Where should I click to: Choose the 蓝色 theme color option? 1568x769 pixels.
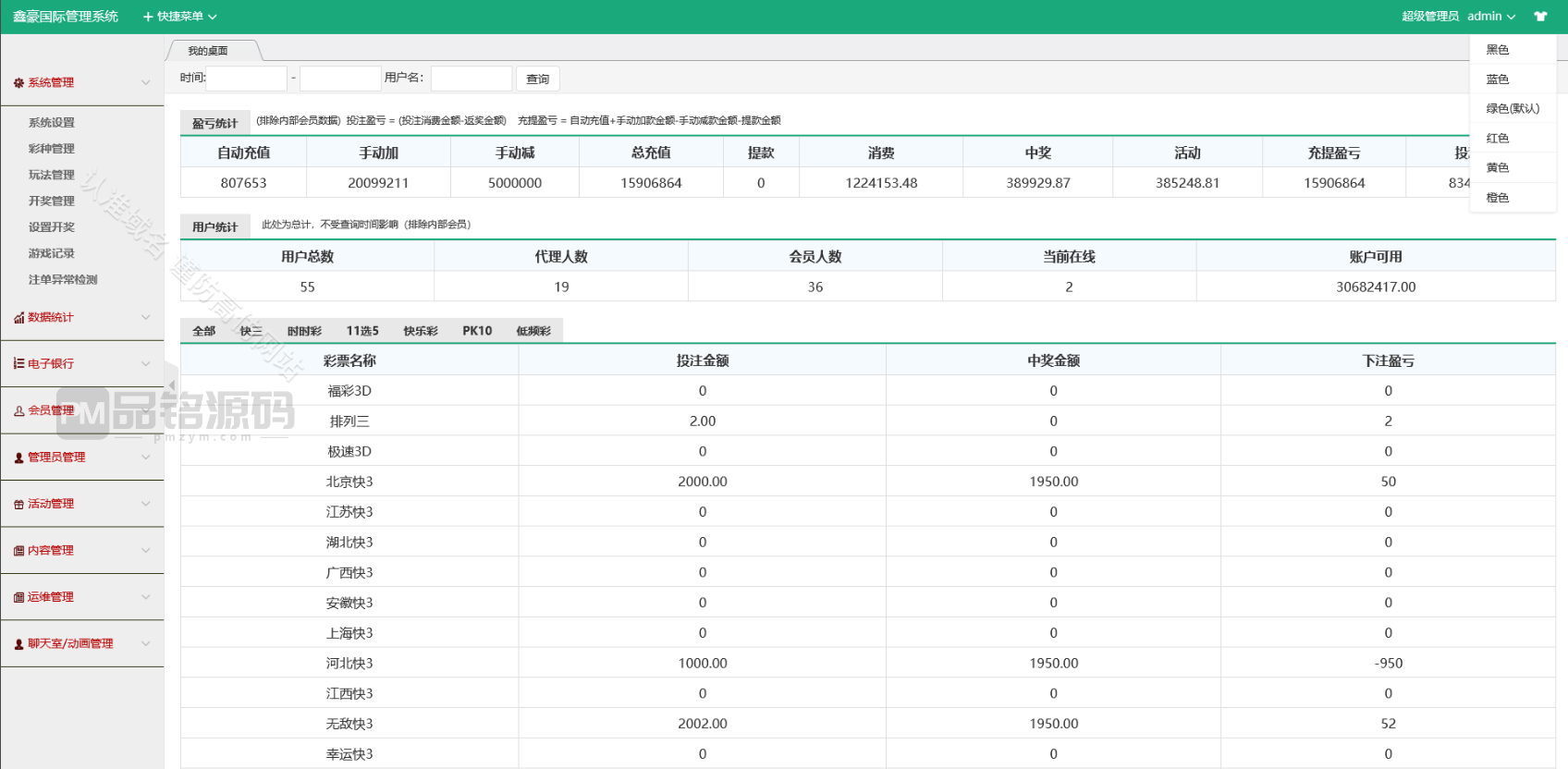[1513, 79]
